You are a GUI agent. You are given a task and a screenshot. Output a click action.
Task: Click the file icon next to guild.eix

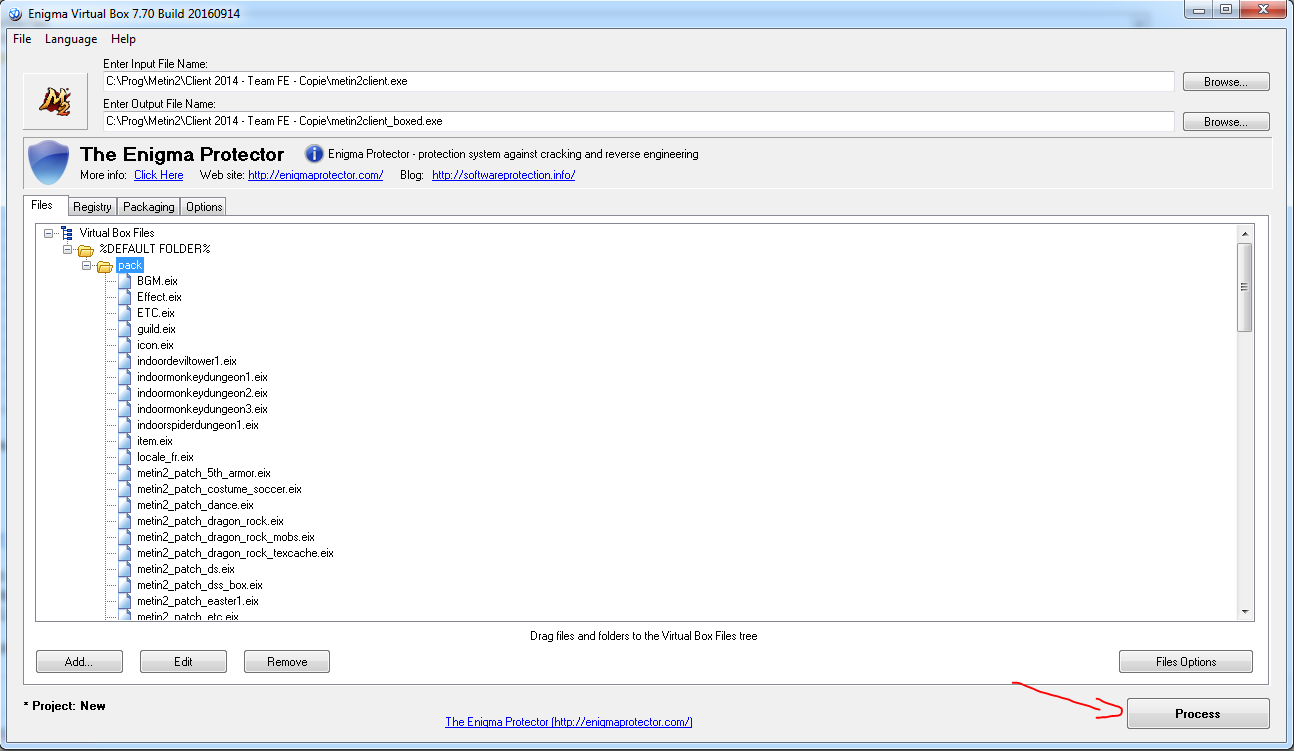pyautogui.click(x=124, y=329)
